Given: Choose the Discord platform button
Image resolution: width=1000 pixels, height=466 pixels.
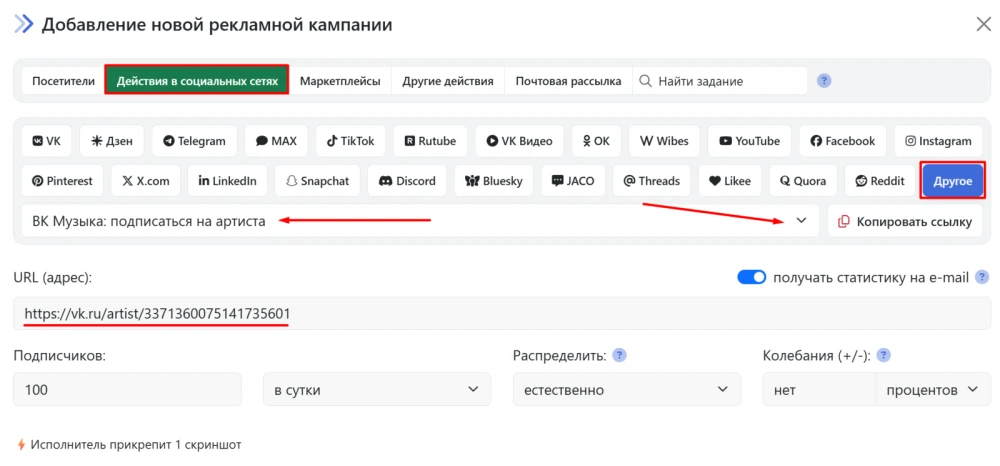Looking at the screenshot, I should coord(407,181).
